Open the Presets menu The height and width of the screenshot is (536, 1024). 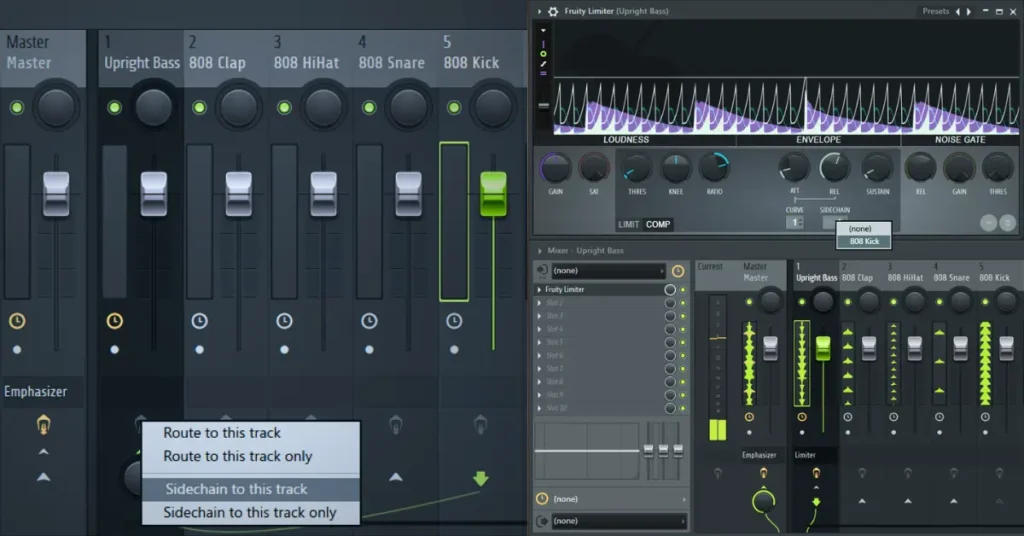935,11
